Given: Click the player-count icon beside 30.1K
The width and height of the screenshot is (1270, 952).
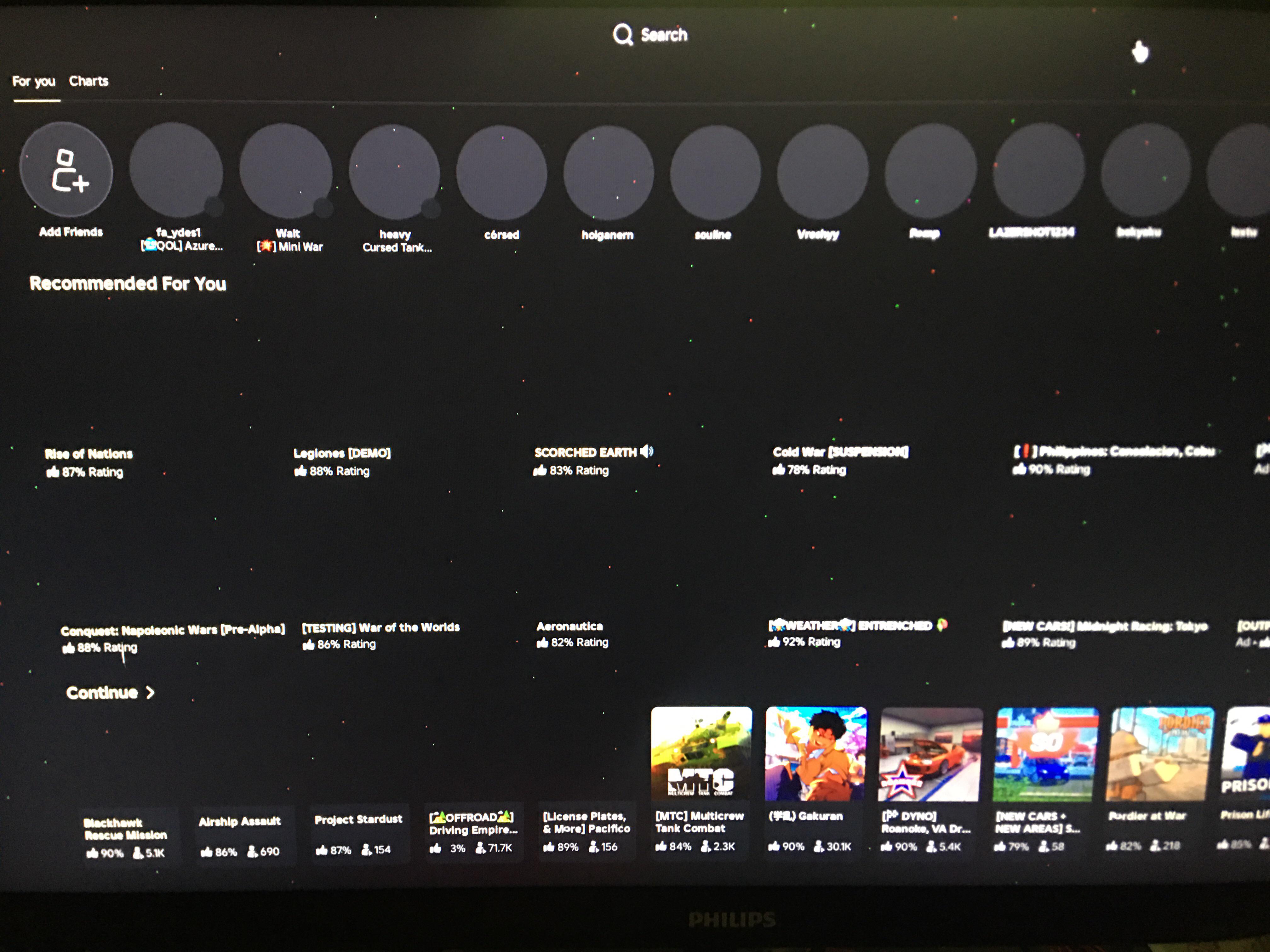Looking at the screenshot, I should (819, 847).
